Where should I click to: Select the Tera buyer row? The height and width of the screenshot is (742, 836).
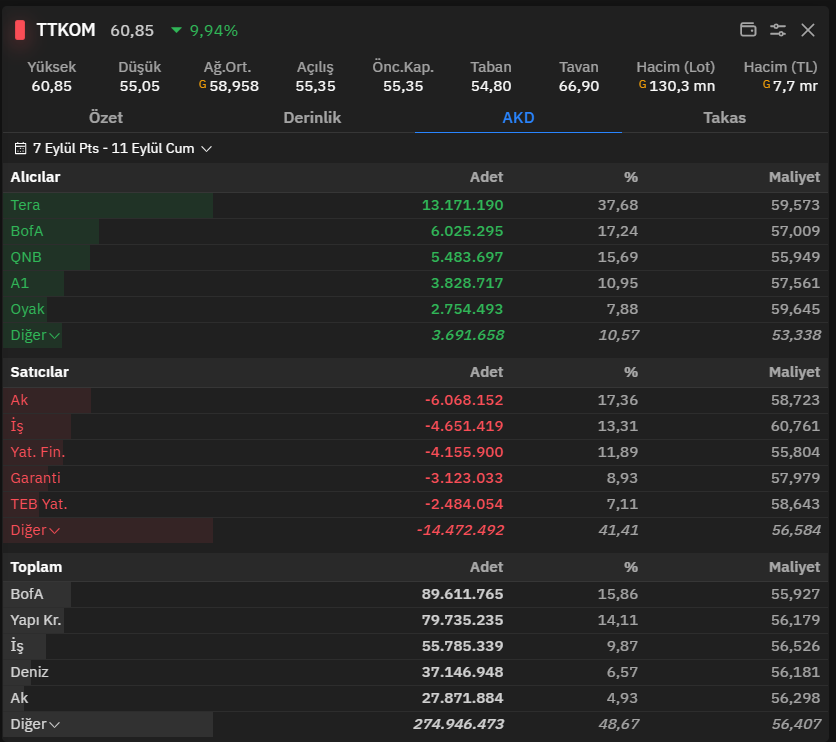pyautogui.click(x=415, y=205)
